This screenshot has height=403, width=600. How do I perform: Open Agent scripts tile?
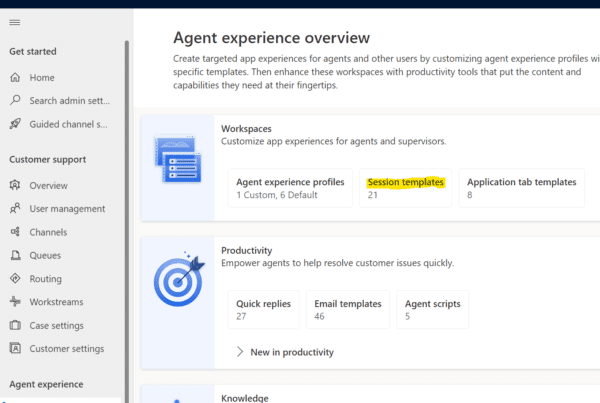point(432,309)
